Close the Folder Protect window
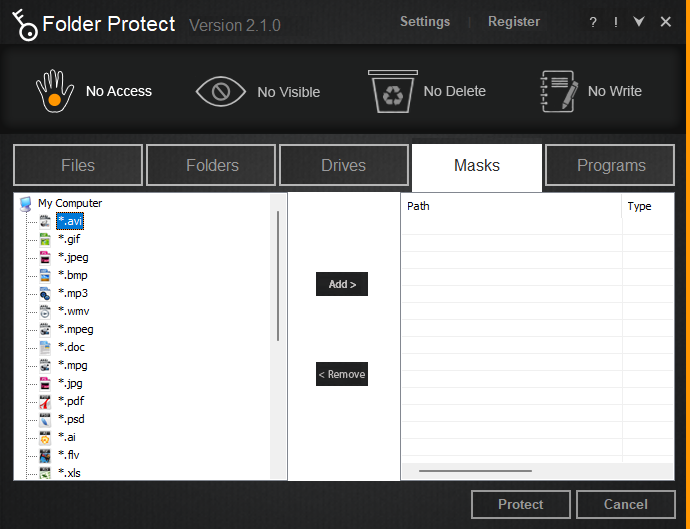690x529 pixels. click(665, 22)
